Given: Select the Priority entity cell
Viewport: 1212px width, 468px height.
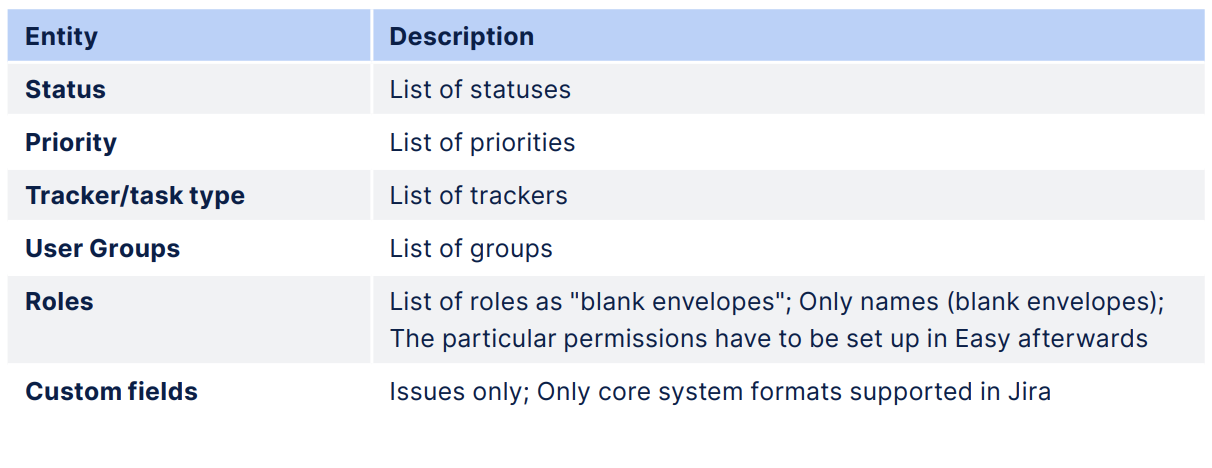Looking at the screenshot, I should (71, 143).
